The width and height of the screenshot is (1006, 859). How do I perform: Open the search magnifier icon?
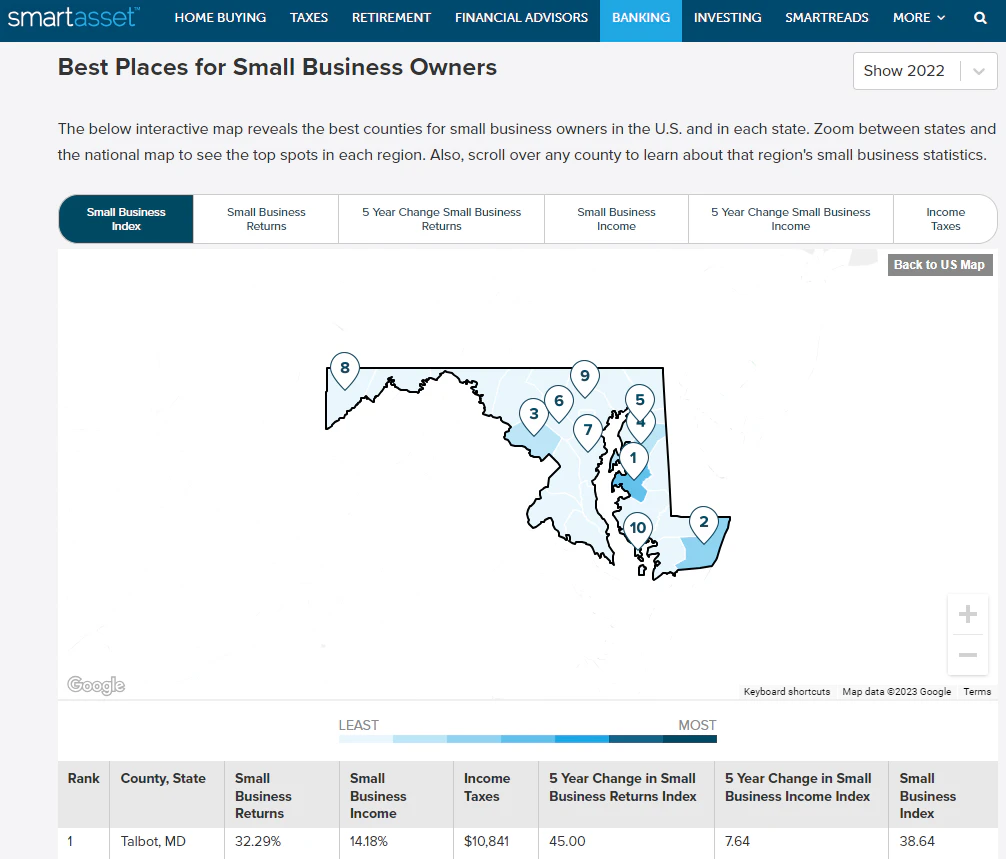pyautogui.click(x=980, y=18)
